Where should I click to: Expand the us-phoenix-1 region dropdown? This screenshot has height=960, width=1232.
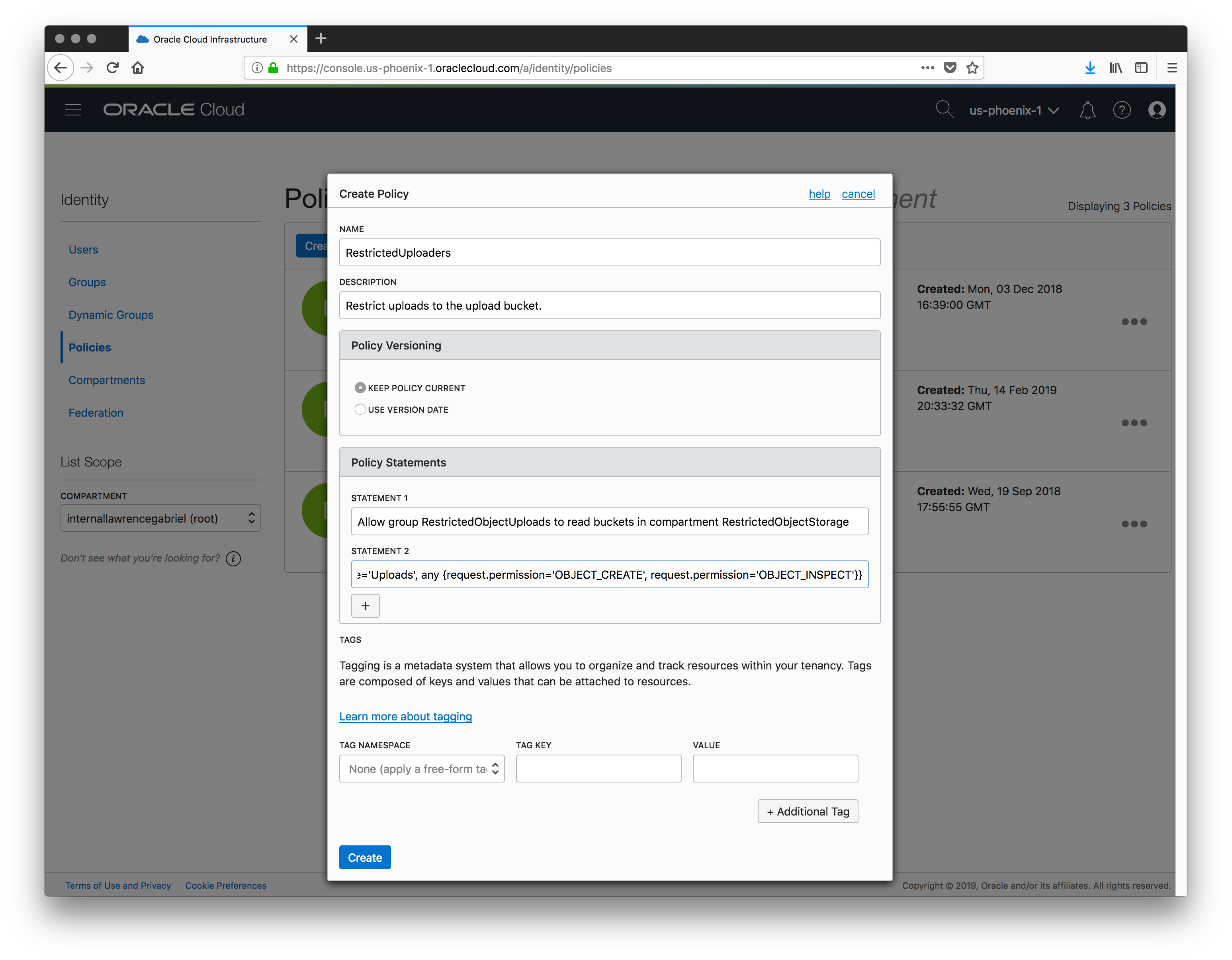click(1014, 111)
